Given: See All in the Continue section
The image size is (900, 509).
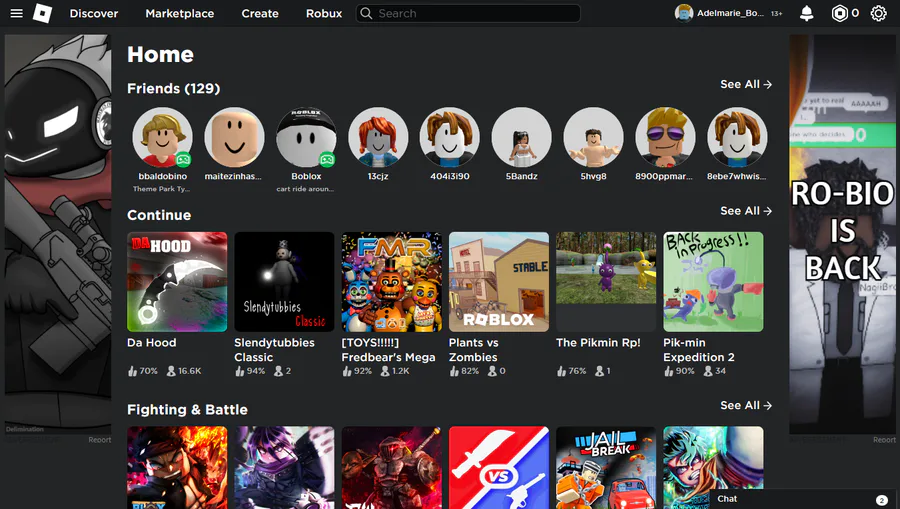Looking at the screenshot, I should click(746, 211).
